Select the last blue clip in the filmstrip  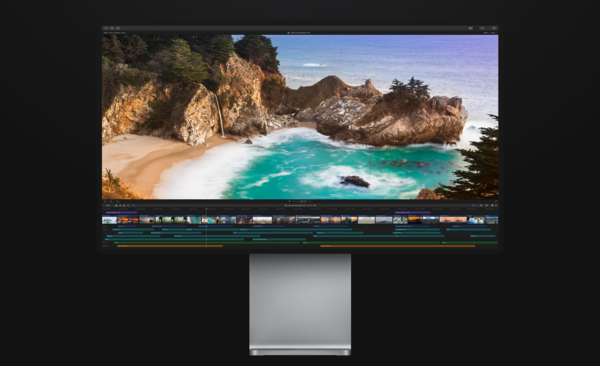click(x=492, y=220)
